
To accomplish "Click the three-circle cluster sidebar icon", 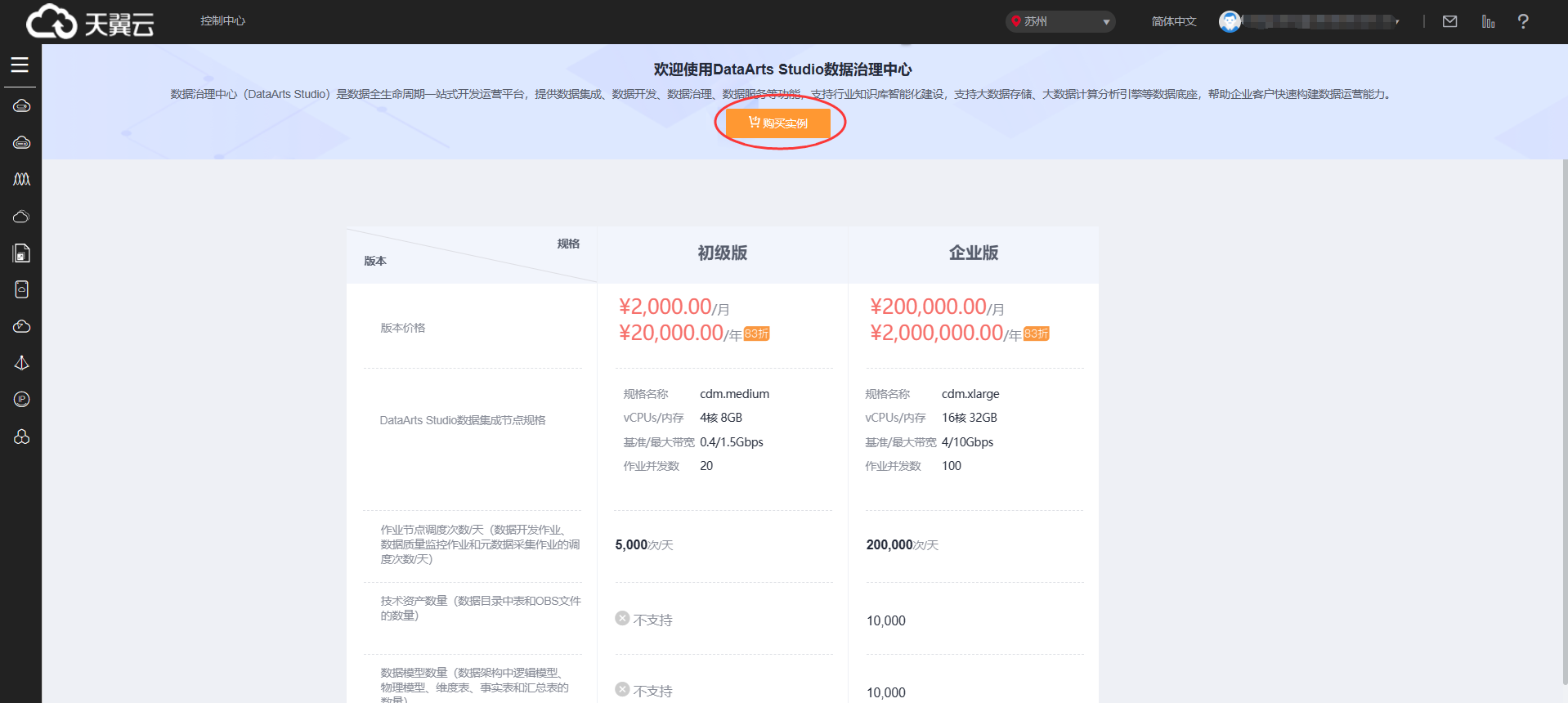I will (x=22, y=437).
